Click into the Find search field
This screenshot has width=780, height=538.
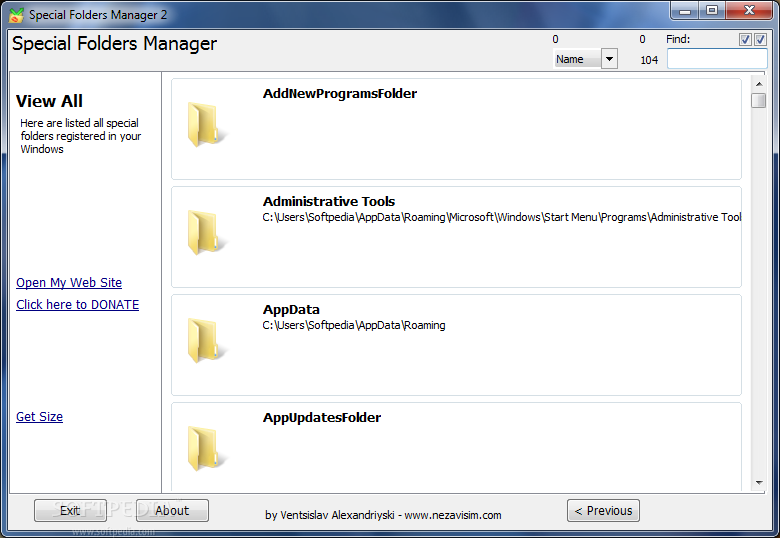tap(717, 59)
